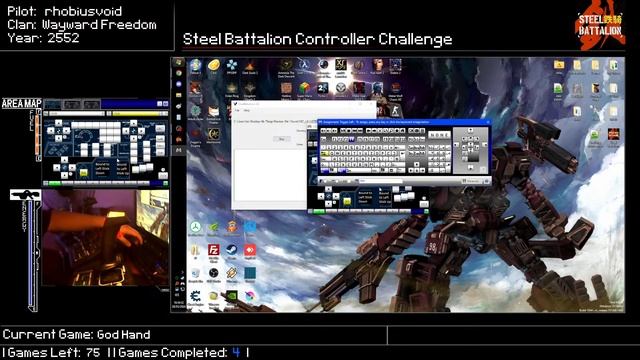The width and height of the screenshot is (640, 360).
Task: Launch Steam from the desktop
Action: click(x=232, y=250)
